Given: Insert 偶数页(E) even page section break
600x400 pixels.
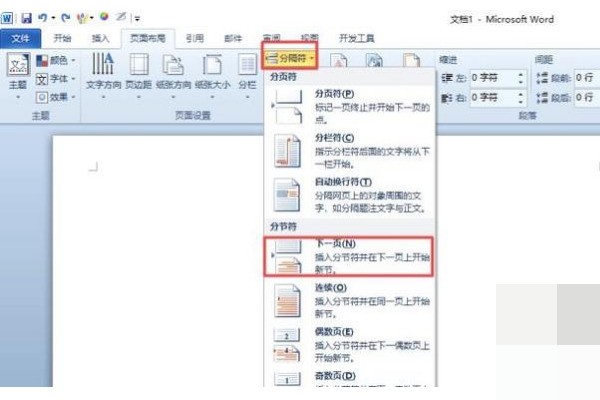Looking at the screenshot, I should [350, 344].
